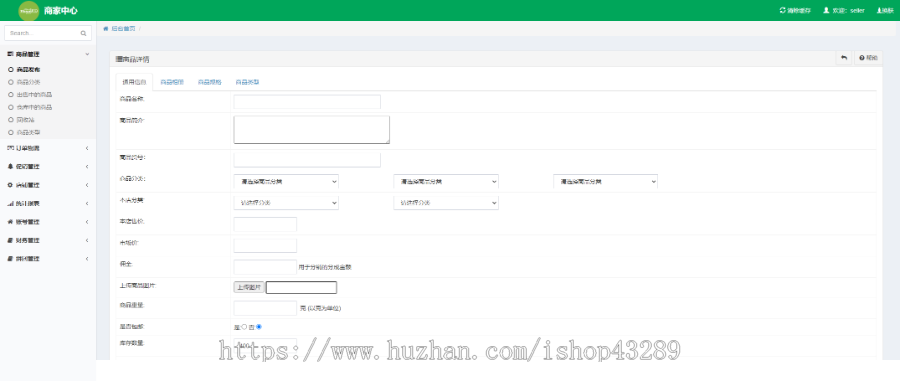The height and width of the screenshot is (381, 900).
Task: Select the 是 radio for 是否包邮
Action: coord(244,326)
